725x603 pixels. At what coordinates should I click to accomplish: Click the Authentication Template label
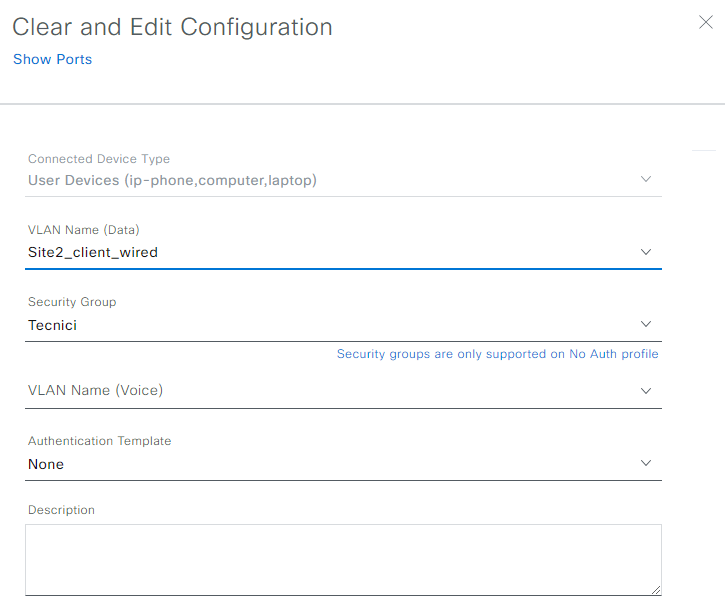99,441
